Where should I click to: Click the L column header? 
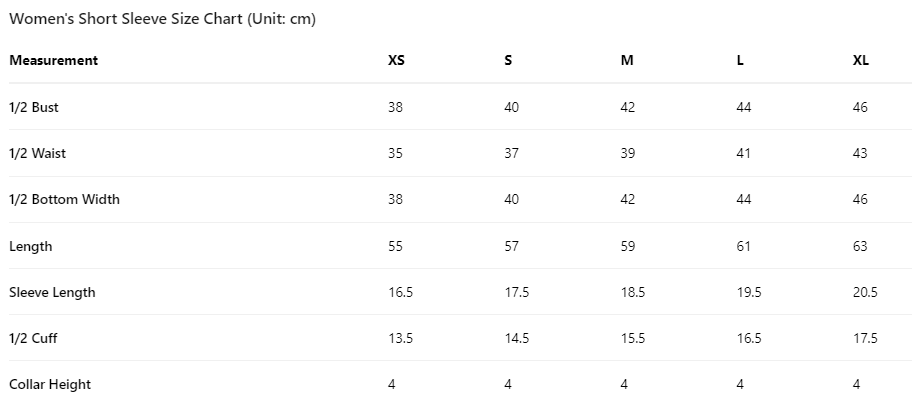point(740,60)
